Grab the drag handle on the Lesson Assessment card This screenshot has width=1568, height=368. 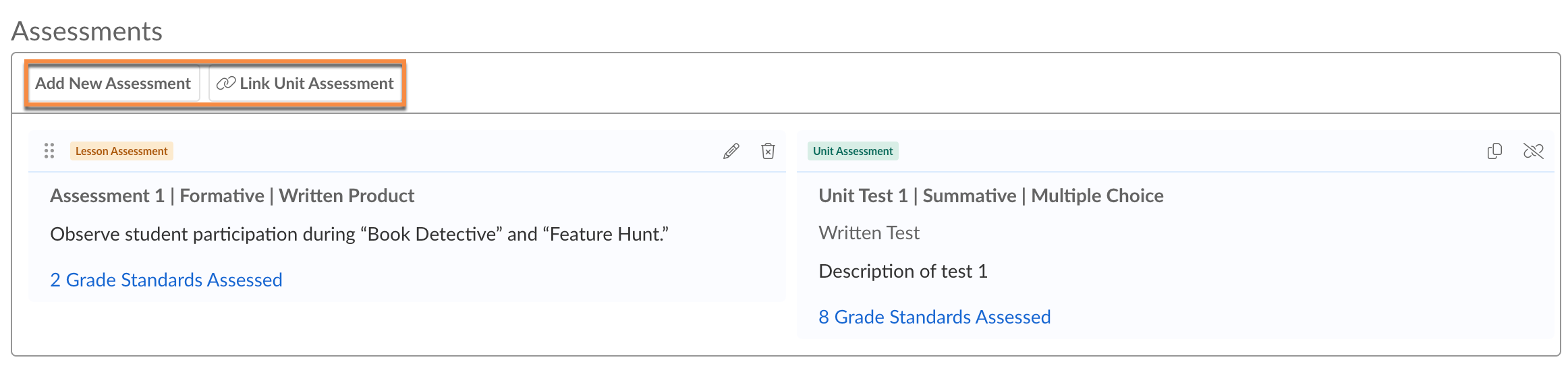49,151
